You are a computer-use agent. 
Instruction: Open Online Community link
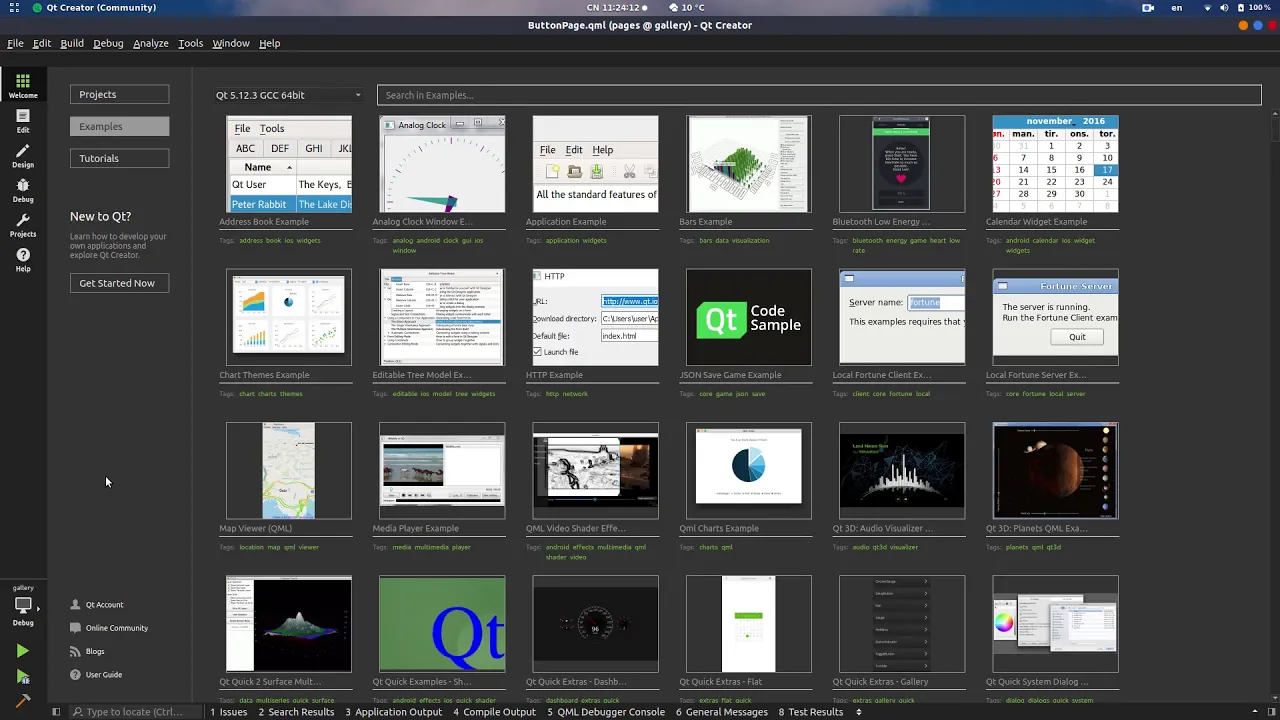click(x=117, y=628)
